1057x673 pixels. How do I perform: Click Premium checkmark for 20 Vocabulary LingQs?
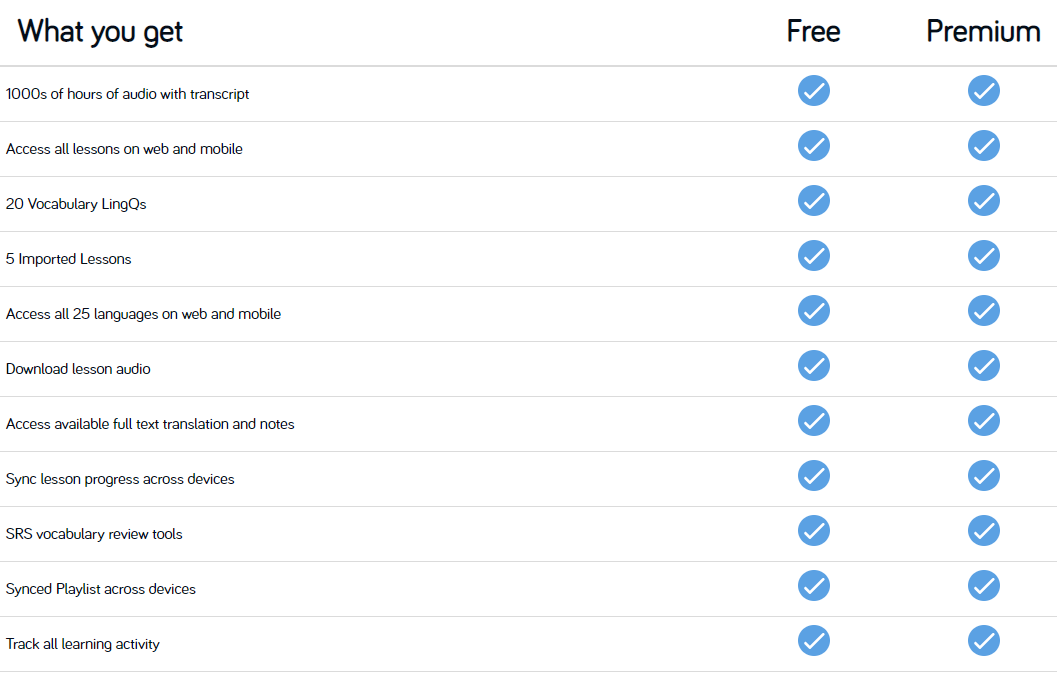(x=984, y=201)
